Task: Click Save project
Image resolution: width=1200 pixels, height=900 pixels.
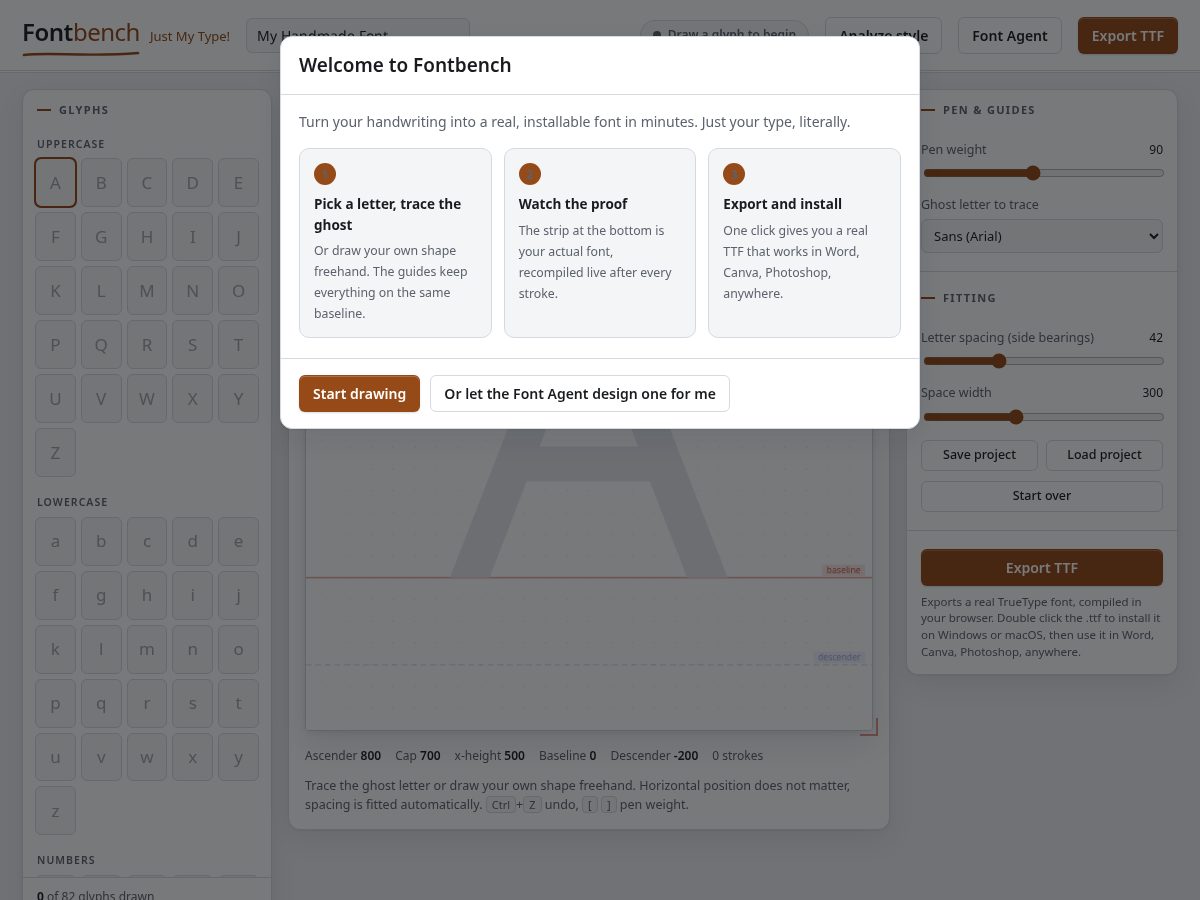Action: coord(979,455)
